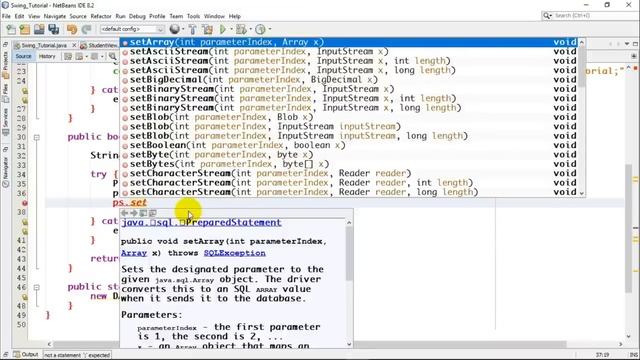This screenshot has height=360, width=640.
Task: Click the Redo toolbar icon
Action: click(x=86, y=29)
